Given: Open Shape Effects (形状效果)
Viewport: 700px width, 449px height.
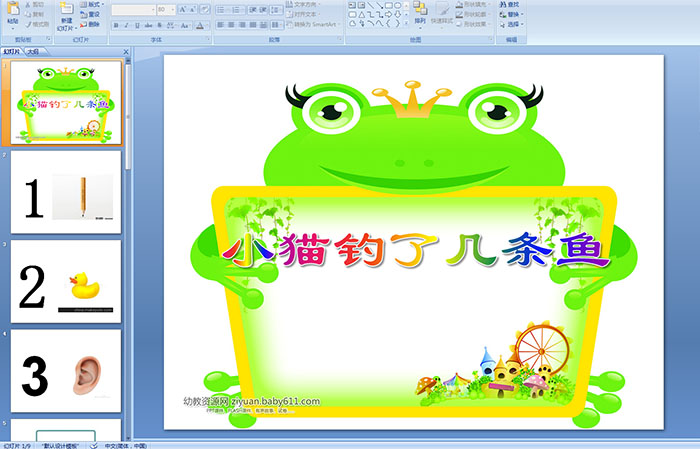Looking at the screenshot, I should tap(473, 24).
